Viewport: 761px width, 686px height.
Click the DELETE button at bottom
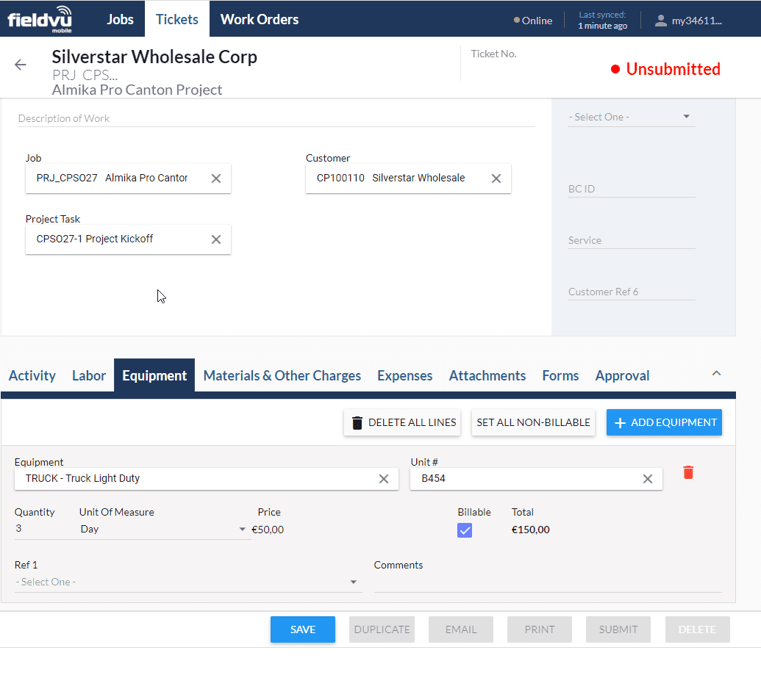(697, 629)
